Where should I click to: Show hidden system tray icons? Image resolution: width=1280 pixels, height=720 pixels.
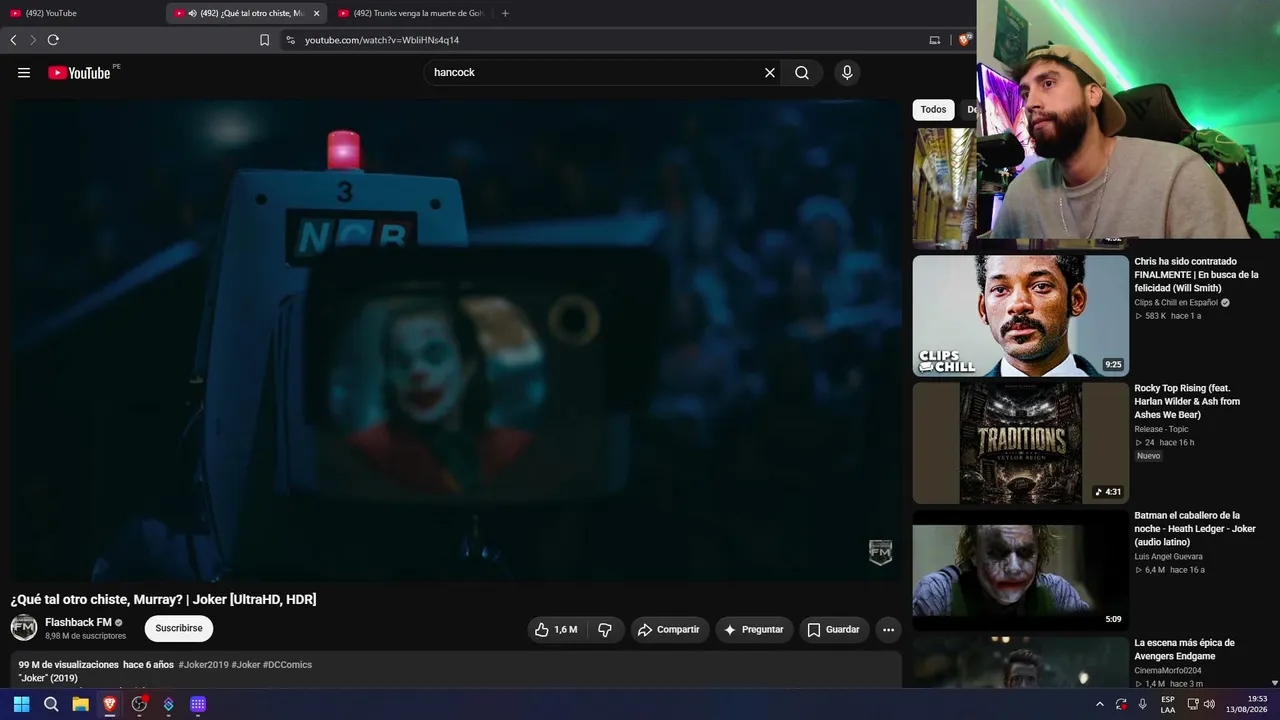(x=1100, y=704)
